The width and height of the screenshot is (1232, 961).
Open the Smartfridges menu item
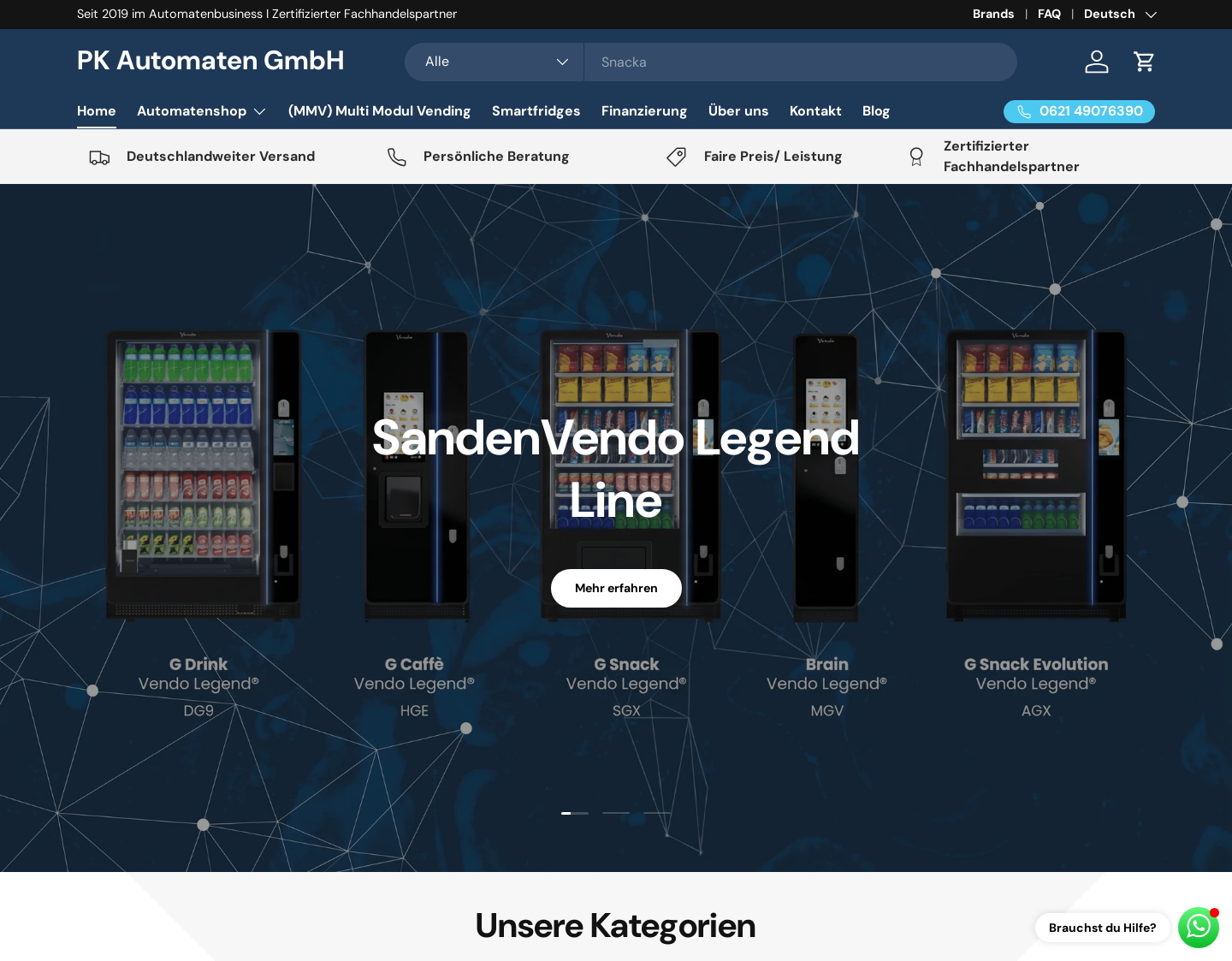[536, 111]
